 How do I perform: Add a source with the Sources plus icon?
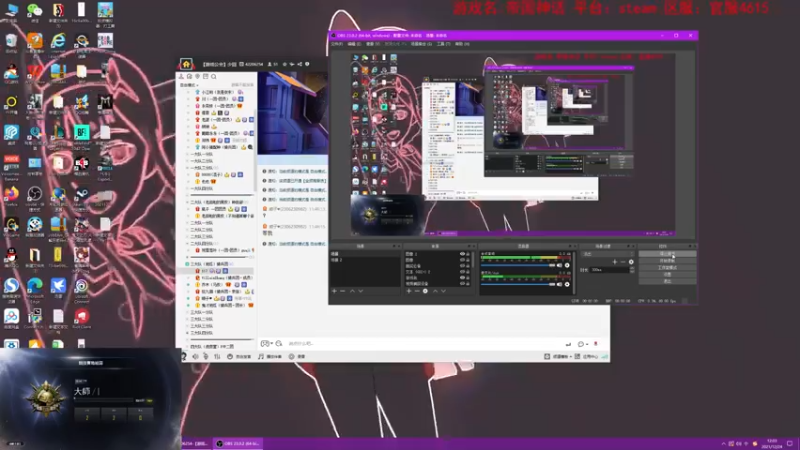409,291
